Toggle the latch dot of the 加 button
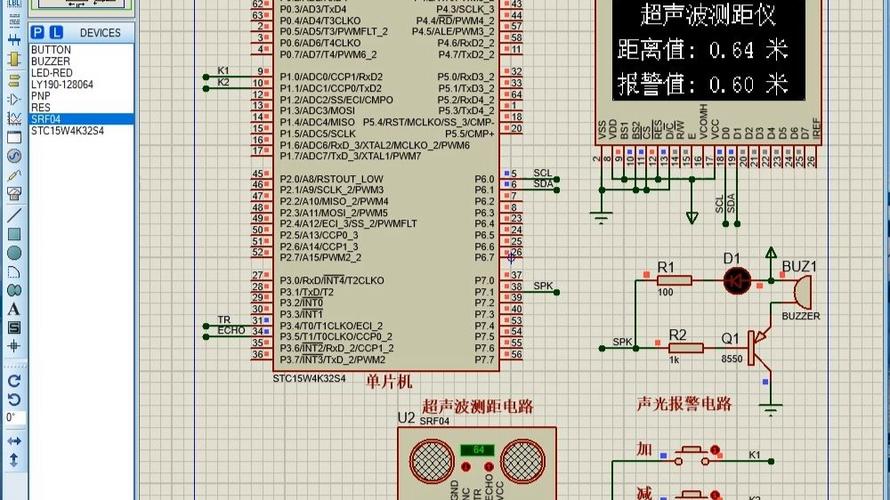 click(x=715, y=449)
